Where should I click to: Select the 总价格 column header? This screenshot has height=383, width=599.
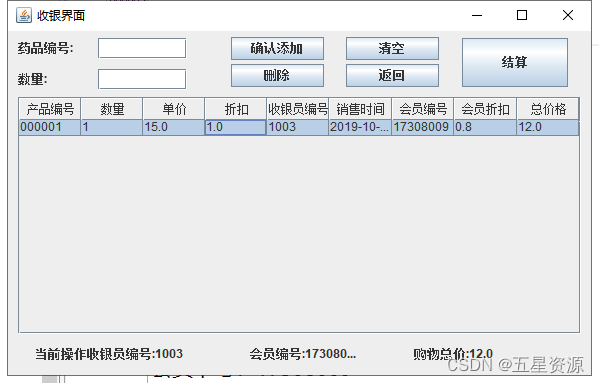(548, 109)
